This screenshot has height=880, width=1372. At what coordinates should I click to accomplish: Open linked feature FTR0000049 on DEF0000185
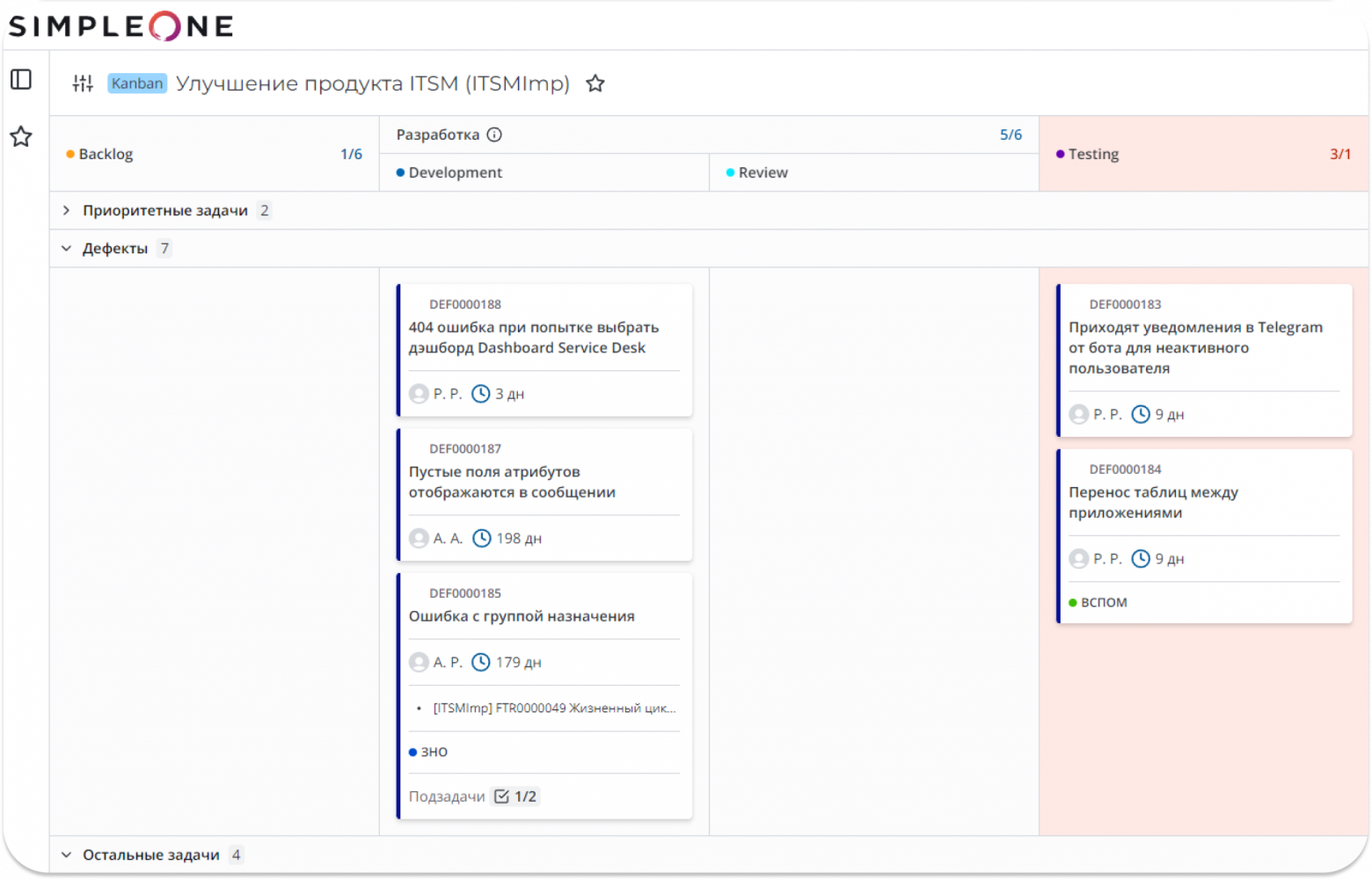(552, 708)
